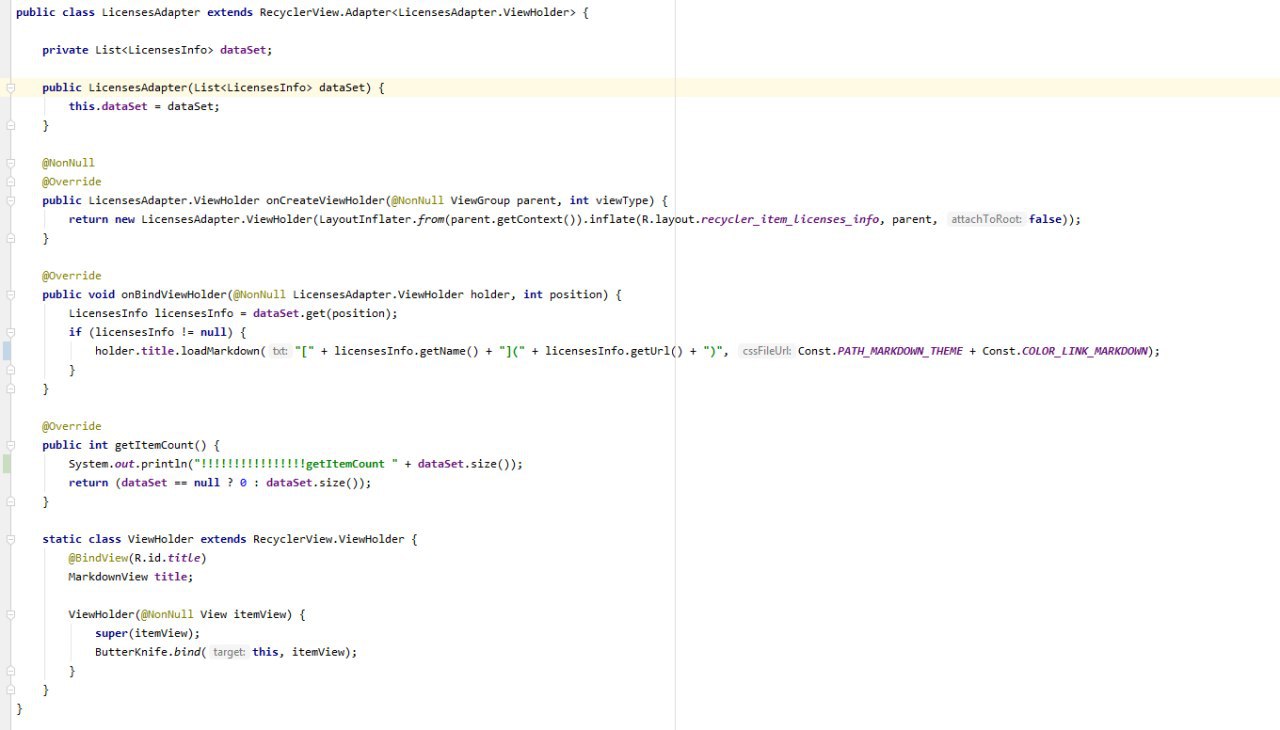Collapse the LicensesAdapter constructor fold marker
This screenshot has width=1280, height=730.
point(10,88)
